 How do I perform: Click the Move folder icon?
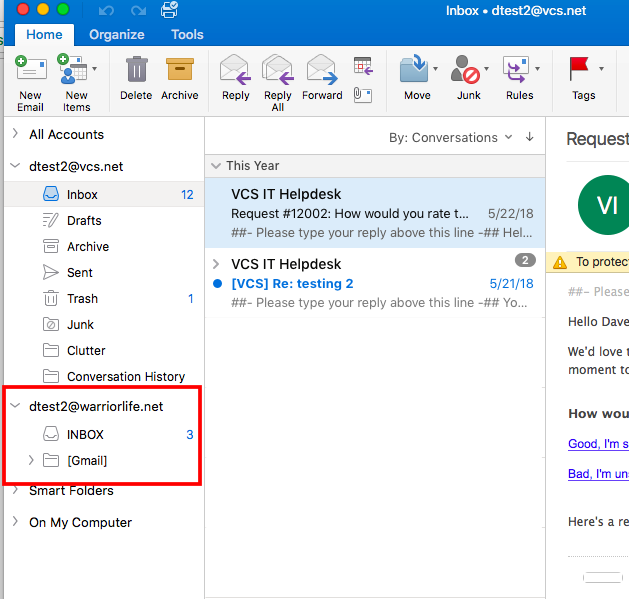(414, 69)
